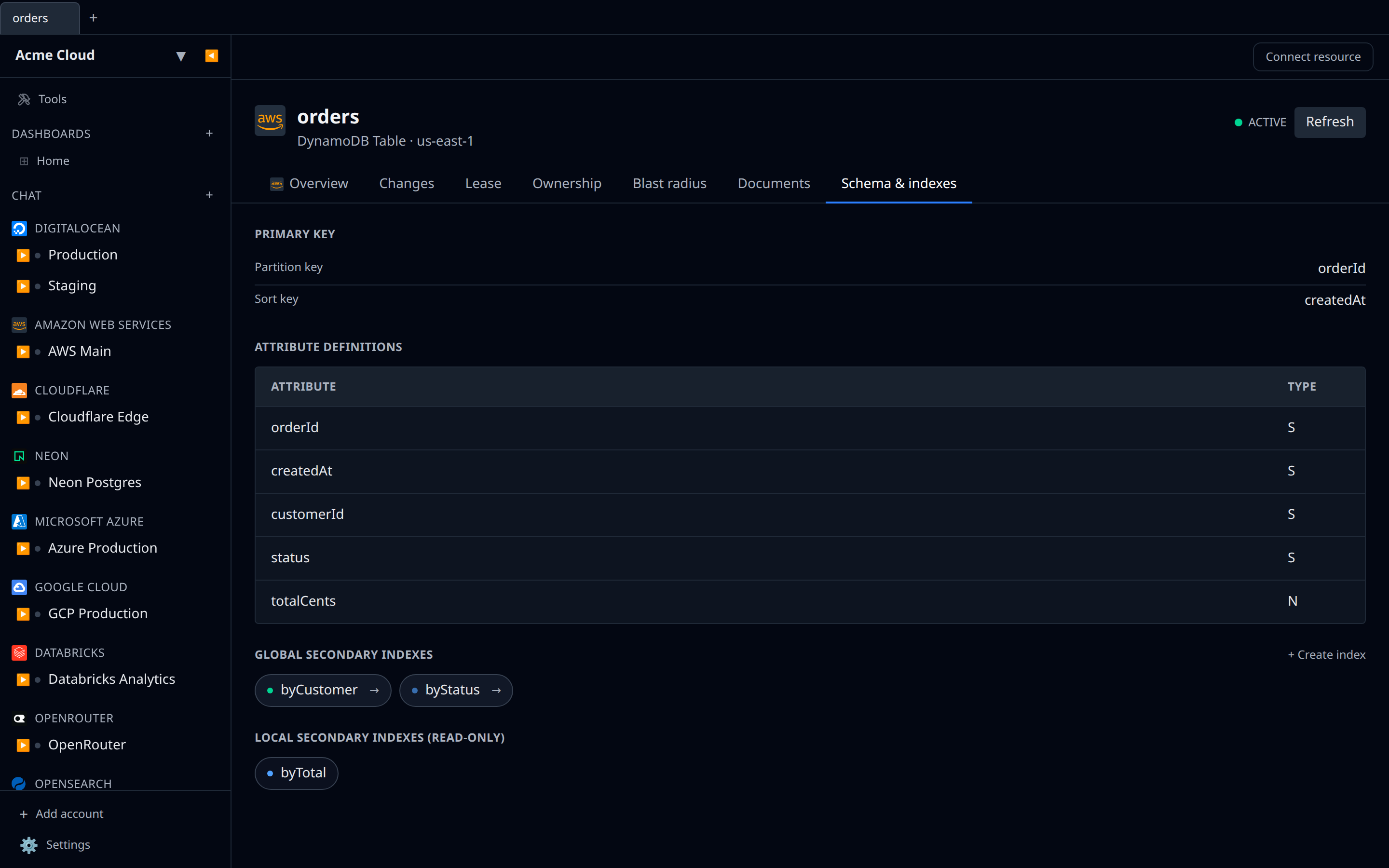The image size is (1389, 868).
Task: Click the Databricks provider icon
Action: tap(19, 653)
